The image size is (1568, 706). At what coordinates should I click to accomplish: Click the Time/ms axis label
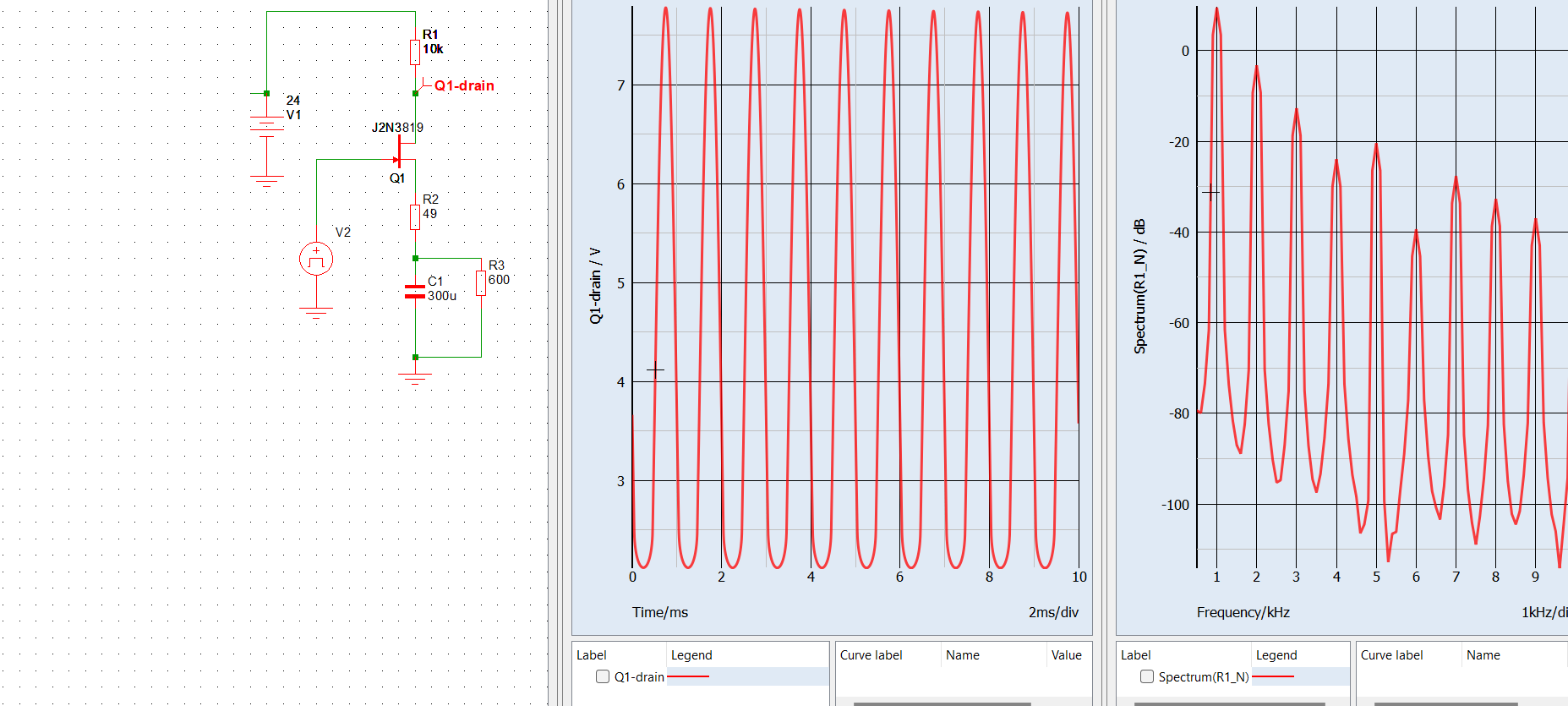coord(660,612)
